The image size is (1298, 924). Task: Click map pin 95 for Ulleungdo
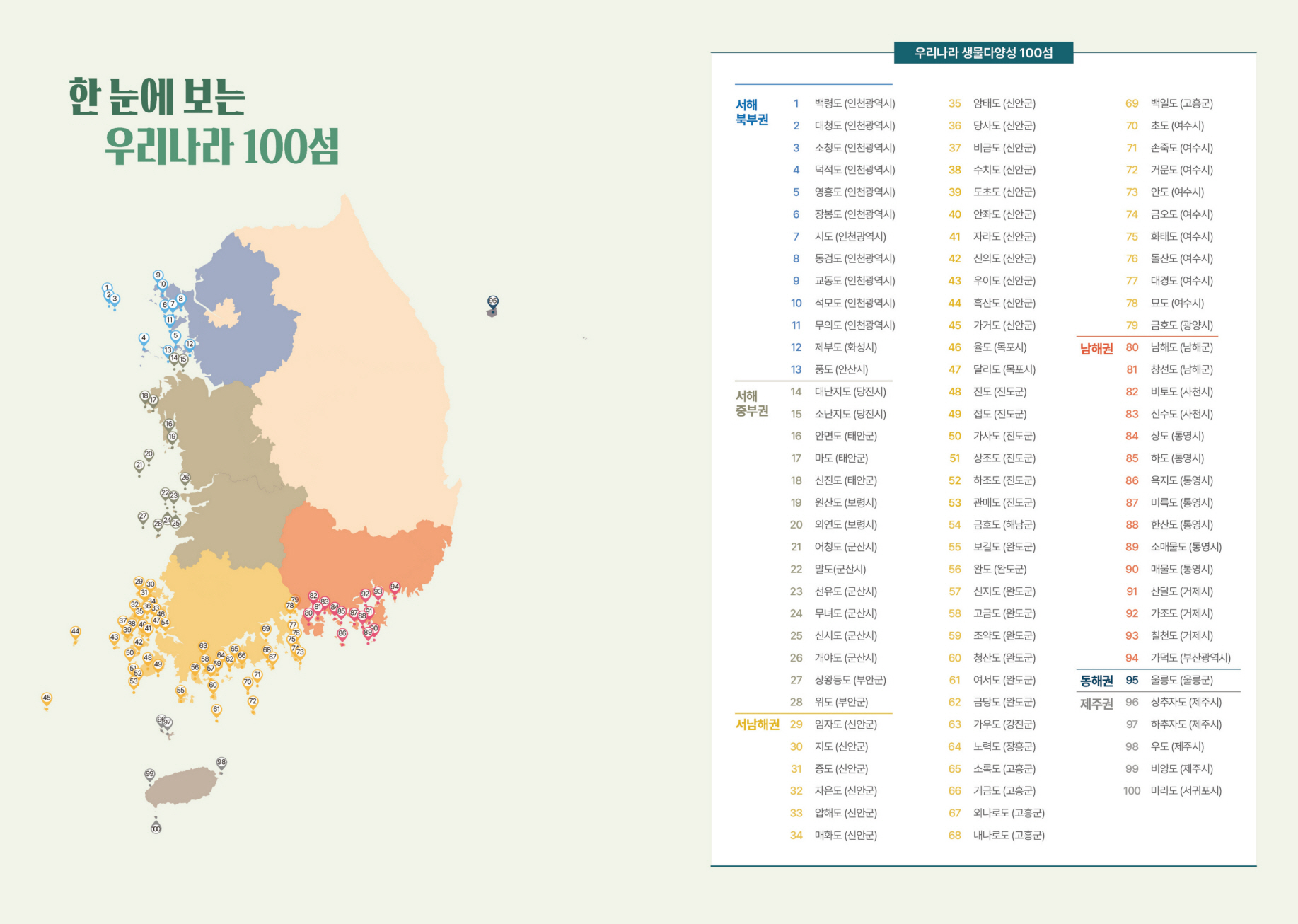pyautogui.click(x=493, y=303)
